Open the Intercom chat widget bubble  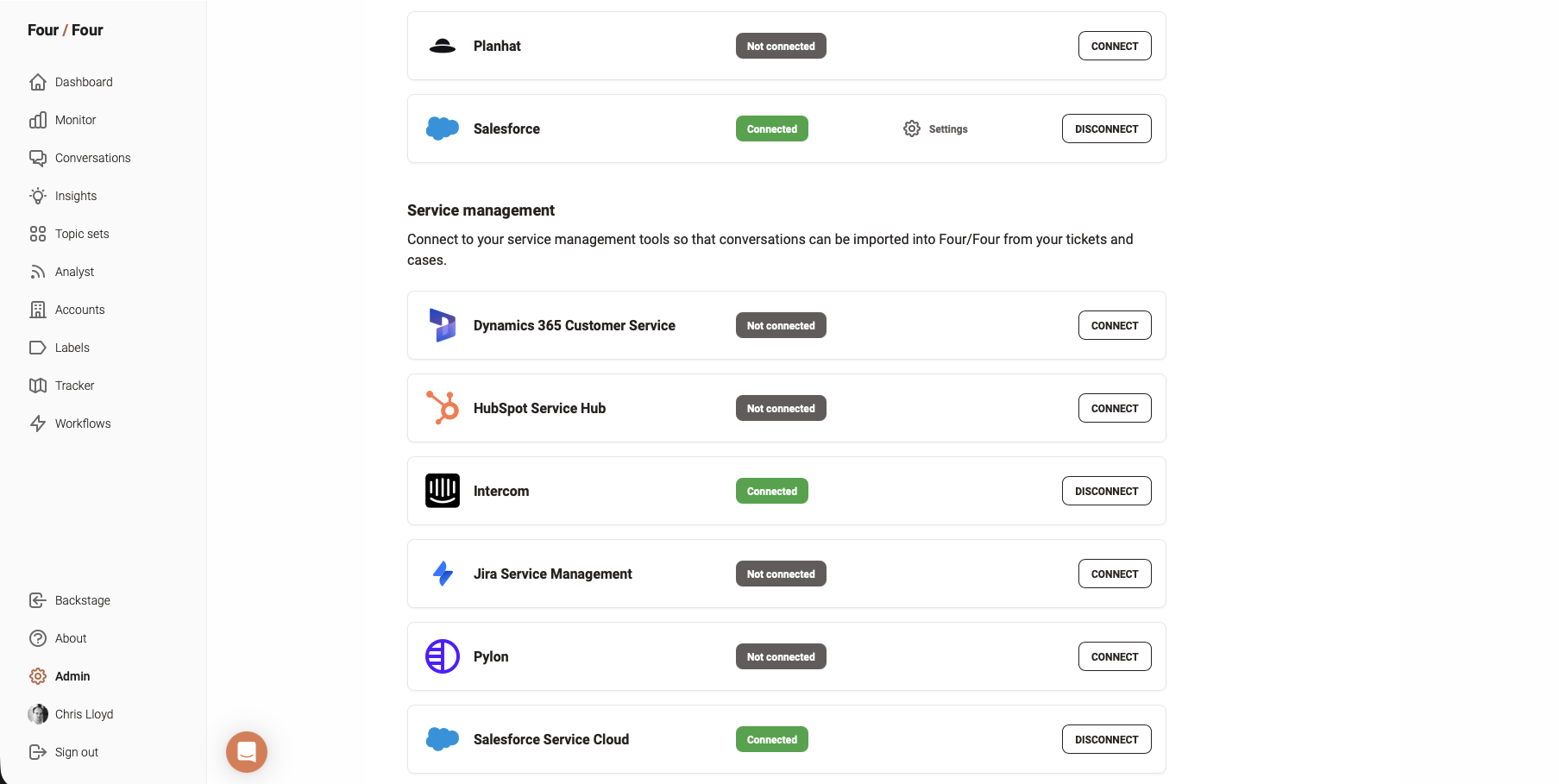point(247,752)
